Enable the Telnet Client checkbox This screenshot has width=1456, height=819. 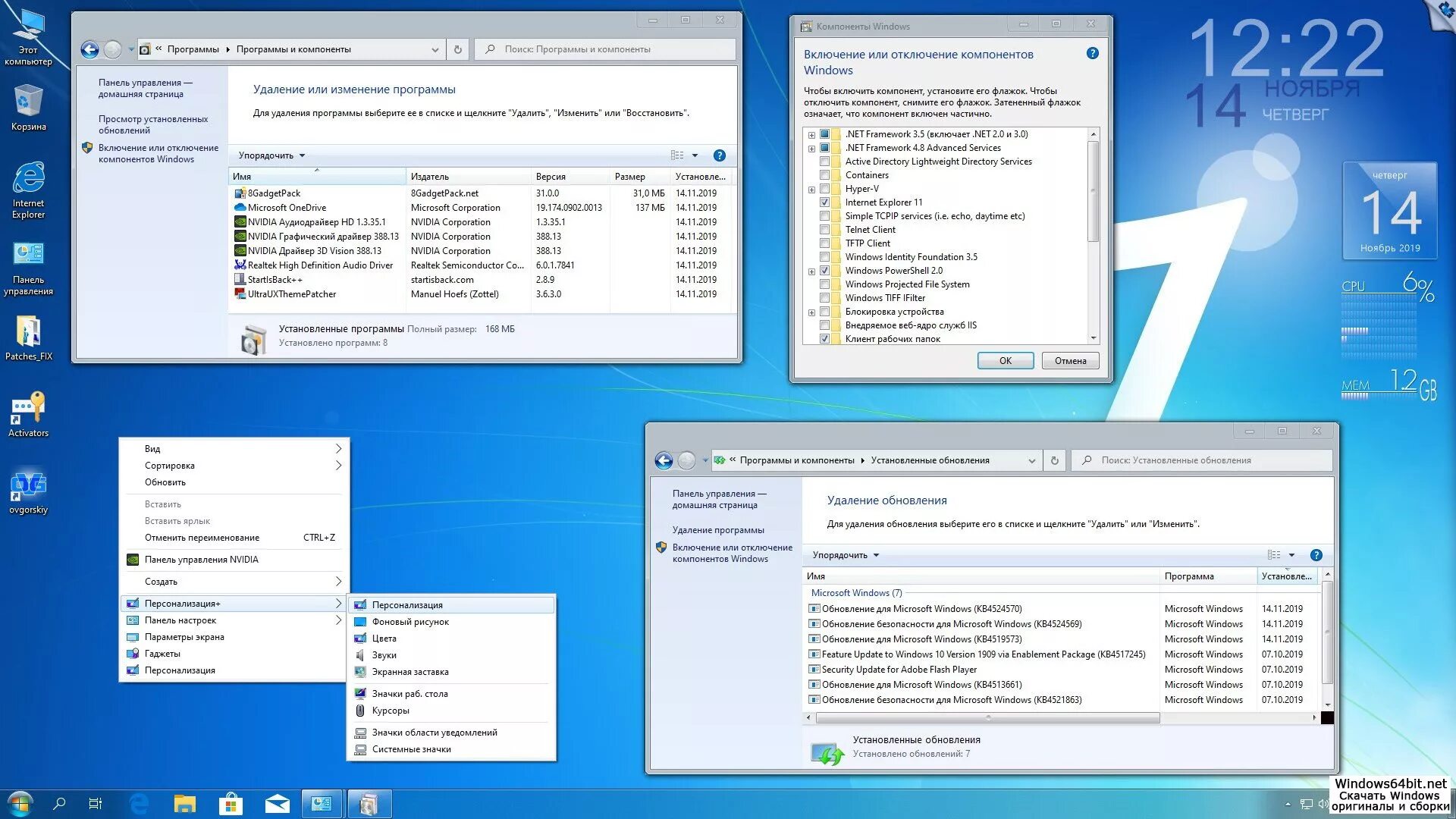click(x=824, y=230)
